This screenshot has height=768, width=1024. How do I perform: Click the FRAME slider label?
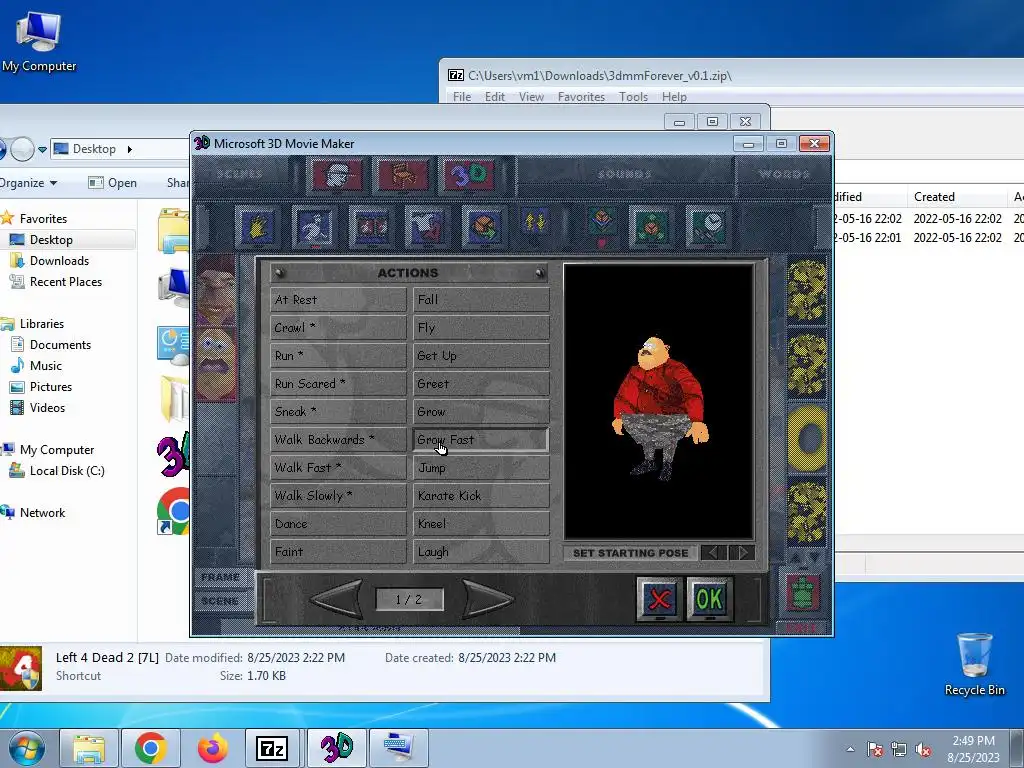[x=221, y=577]
